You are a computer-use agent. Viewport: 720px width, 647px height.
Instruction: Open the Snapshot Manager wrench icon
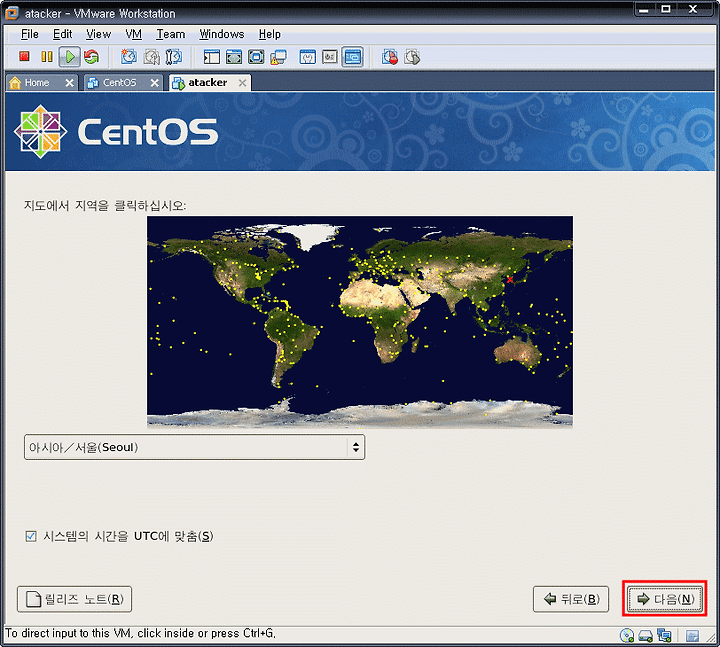174,57
